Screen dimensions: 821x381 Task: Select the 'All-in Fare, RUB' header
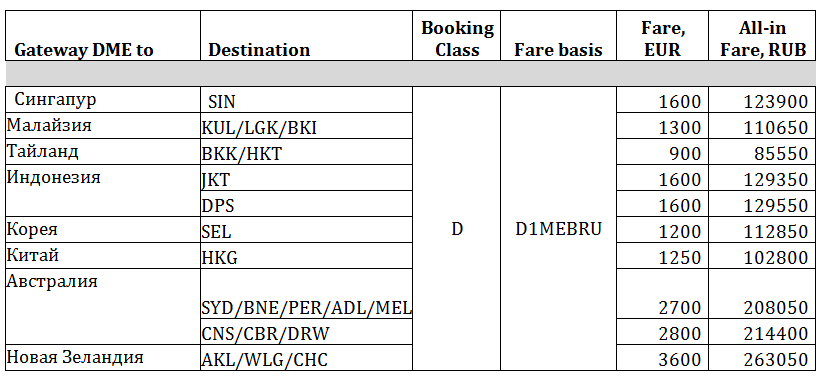pyautogui.click(x=762, y=36)
